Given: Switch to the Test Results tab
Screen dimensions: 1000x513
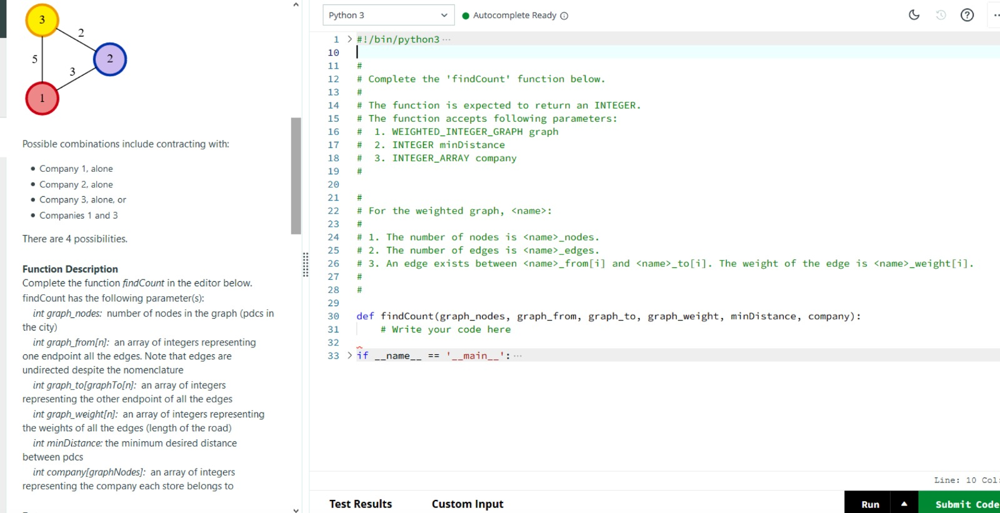Looking at the screenshot, I should 360,504.
